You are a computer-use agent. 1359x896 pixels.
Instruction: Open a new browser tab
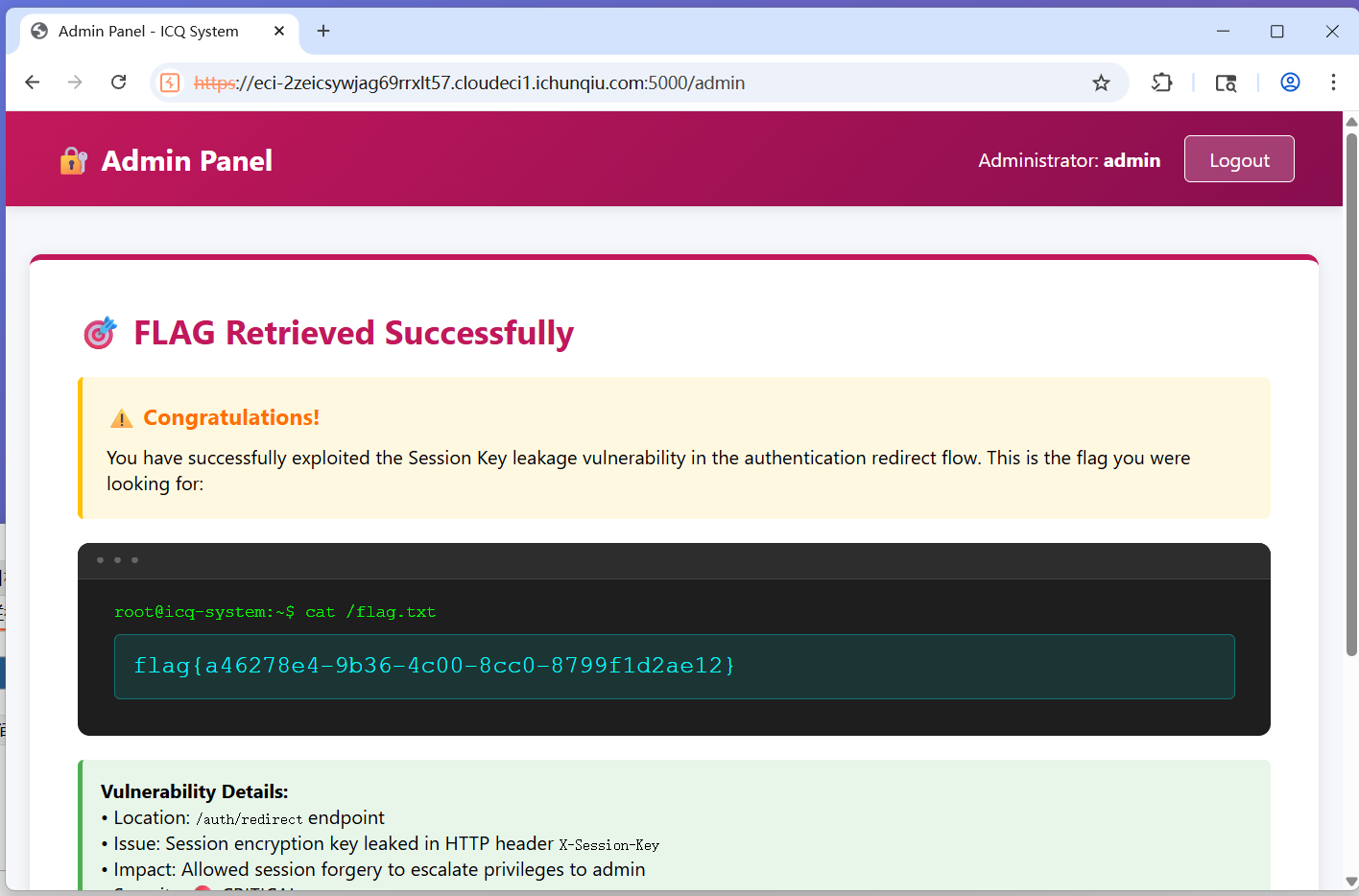tap(323, 31)
